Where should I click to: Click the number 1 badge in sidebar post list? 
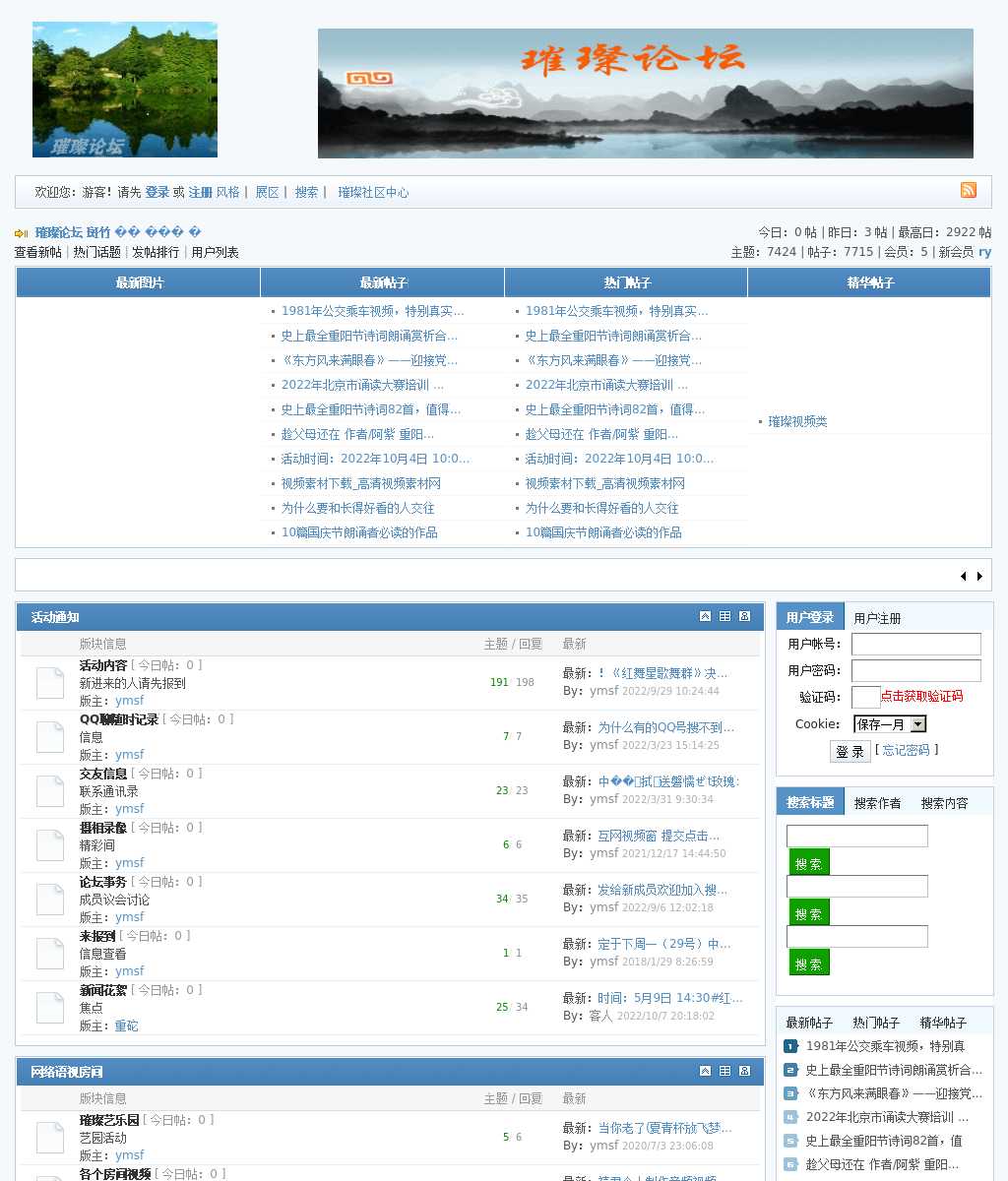(x=790, y=1046)
